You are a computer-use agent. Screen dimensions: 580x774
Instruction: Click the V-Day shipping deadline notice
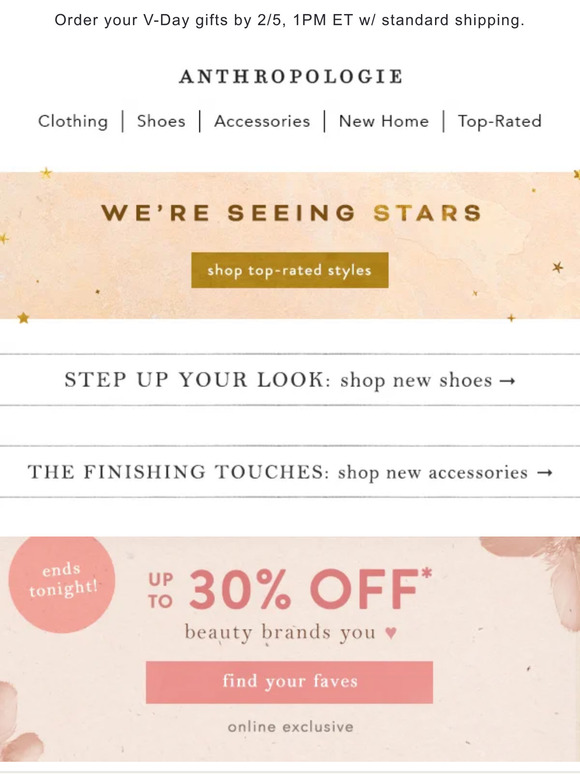pyautogui.click(x=289, y=20)
